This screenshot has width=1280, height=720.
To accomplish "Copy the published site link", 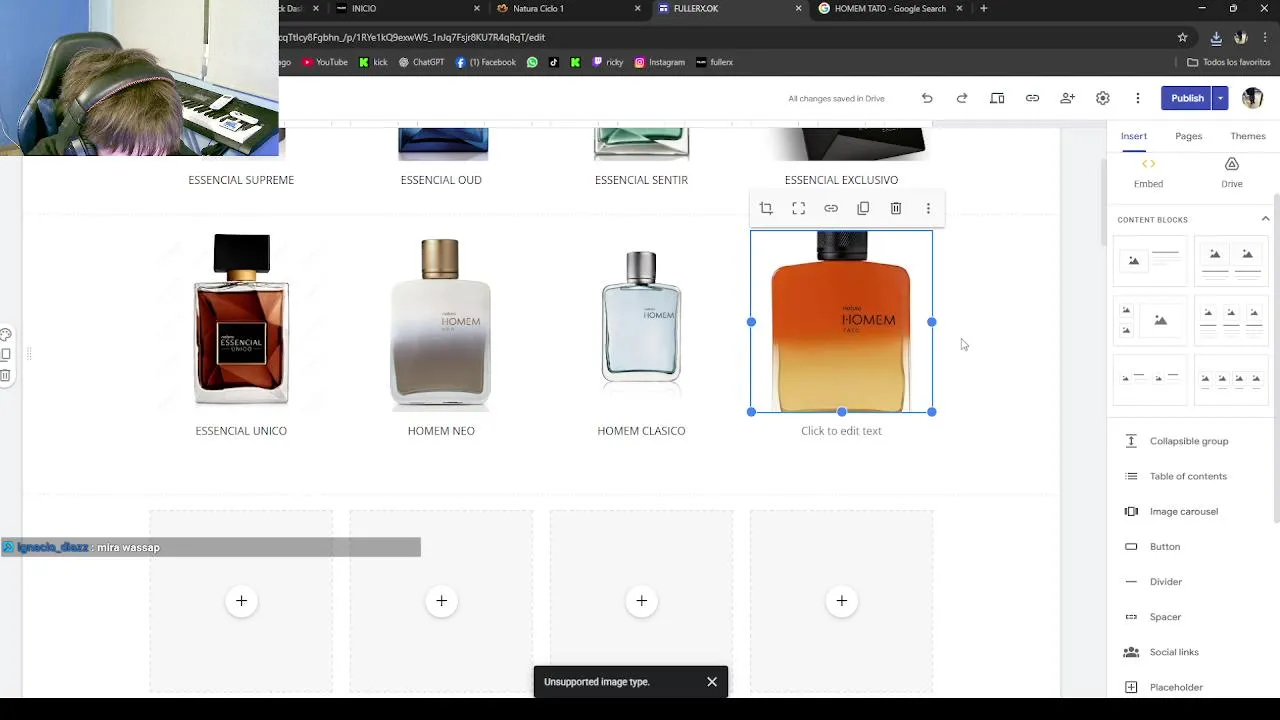I will (1032, 98).
